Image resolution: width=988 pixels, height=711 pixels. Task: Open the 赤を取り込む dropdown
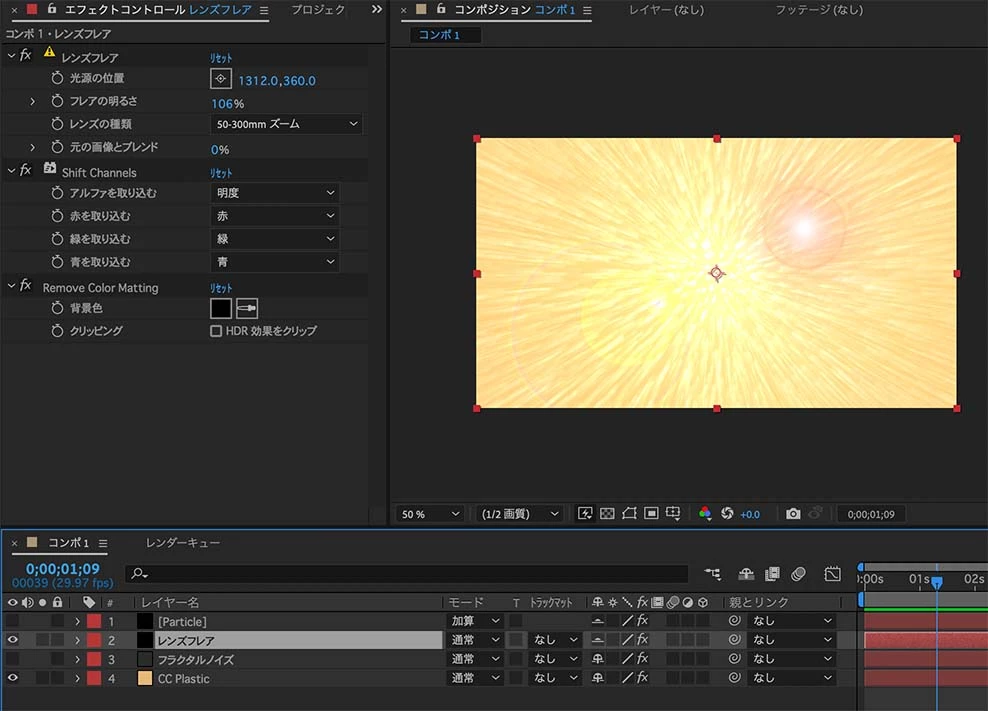[x=275, y=216]
